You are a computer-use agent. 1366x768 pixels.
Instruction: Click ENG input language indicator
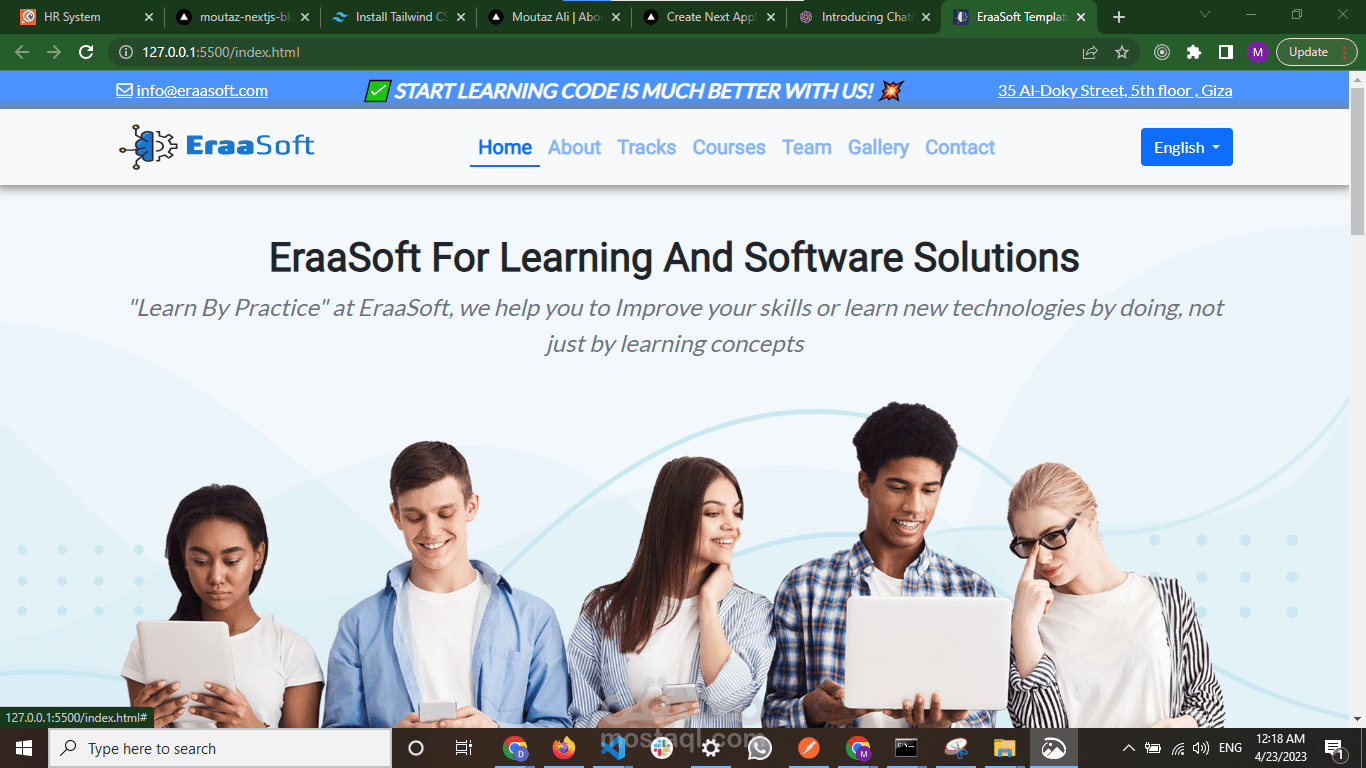coord(1231,748)
